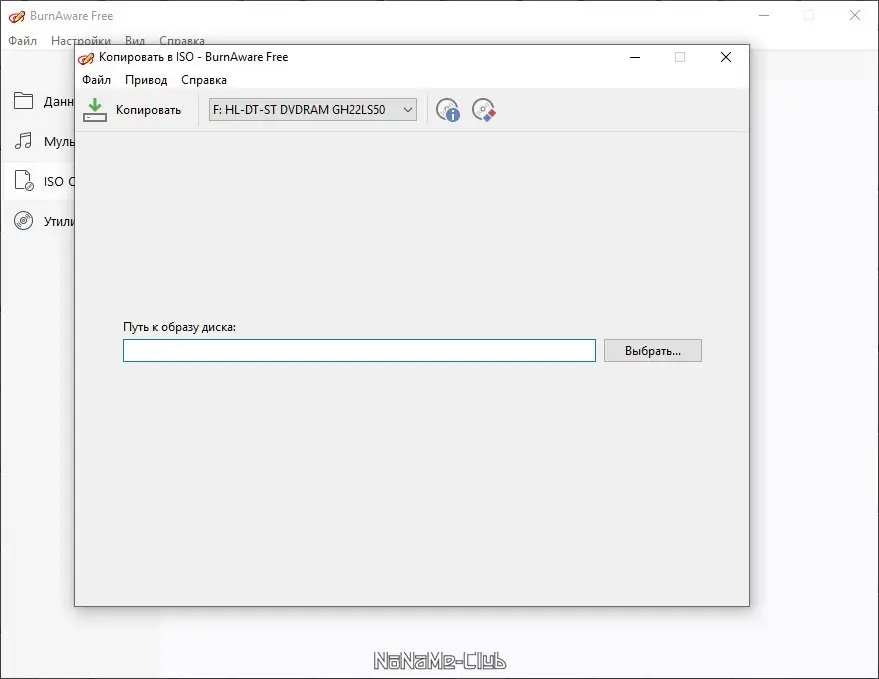Close the Копировать в ISO window

point(726,57)
